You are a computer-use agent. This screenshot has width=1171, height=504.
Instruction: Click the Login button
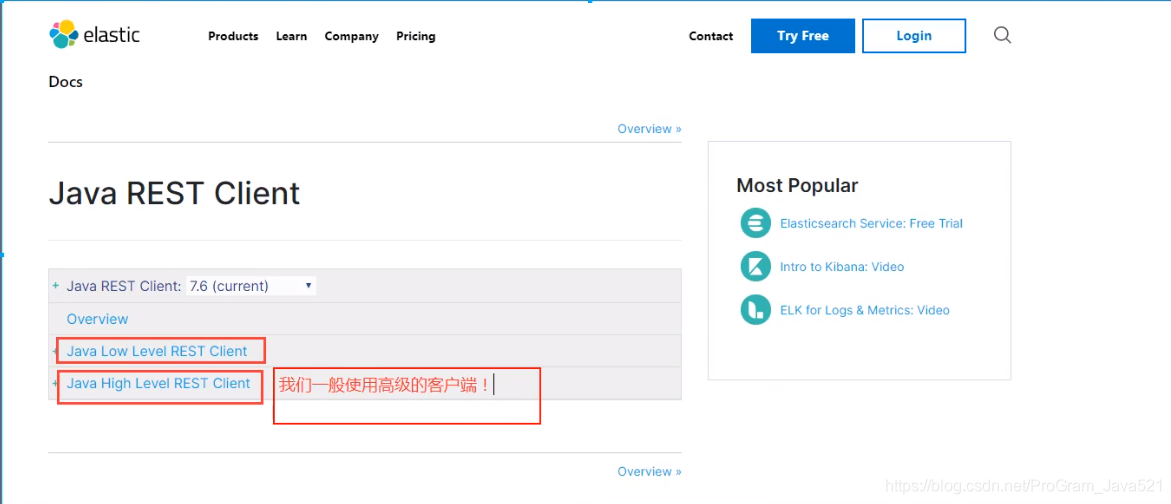(914, 36)
